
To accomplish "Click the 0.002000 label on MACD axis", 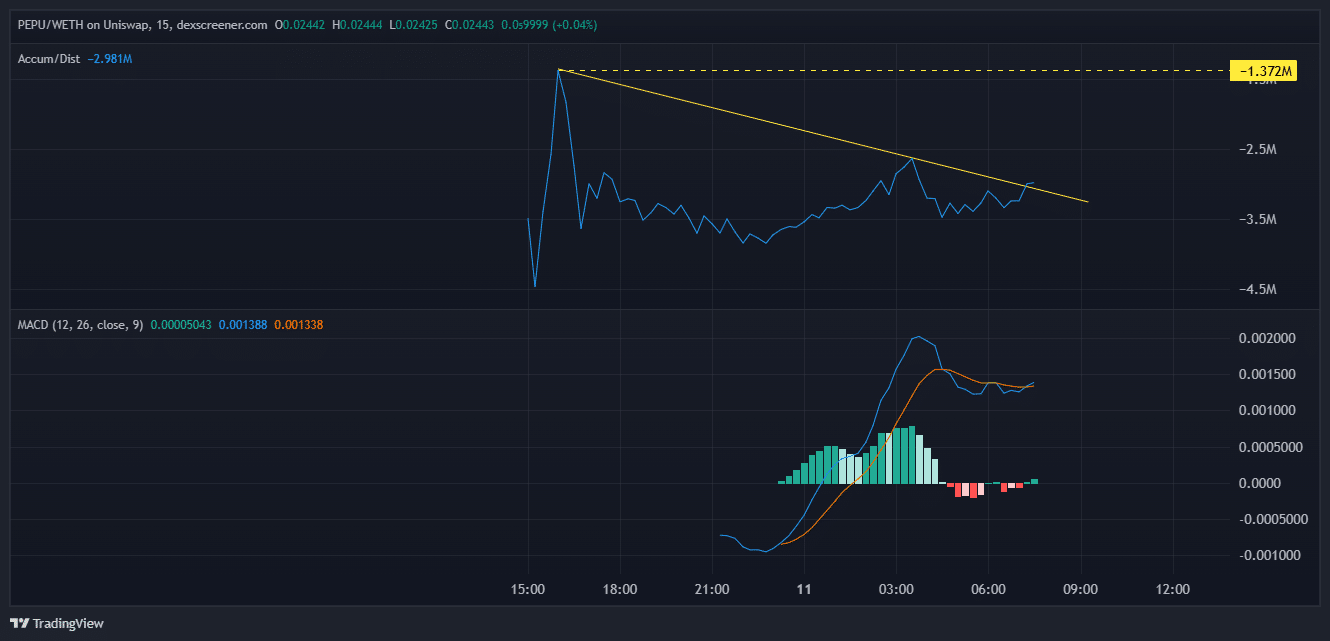I will 1267,338.
